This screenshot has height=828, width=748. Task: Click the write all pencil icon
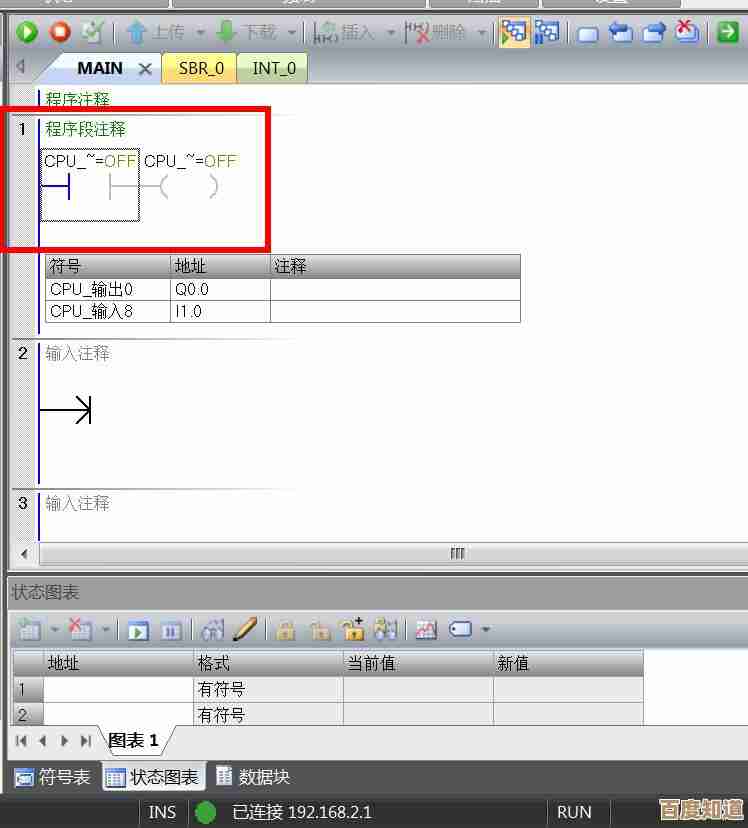click(245, 629)
